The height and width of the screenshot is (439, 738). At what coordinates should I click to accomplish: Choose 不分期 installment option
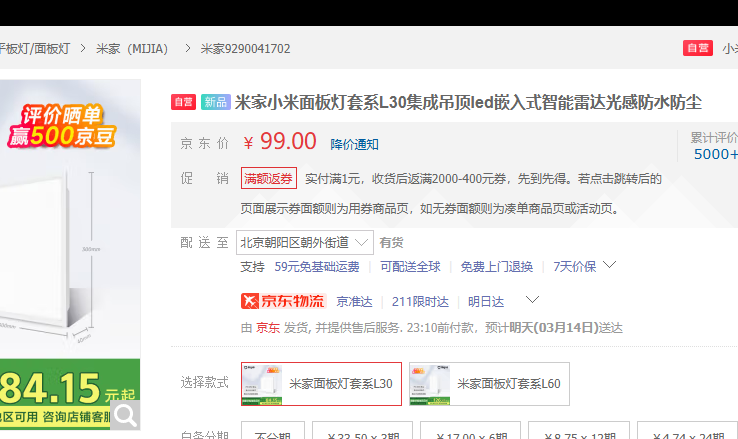273,431
